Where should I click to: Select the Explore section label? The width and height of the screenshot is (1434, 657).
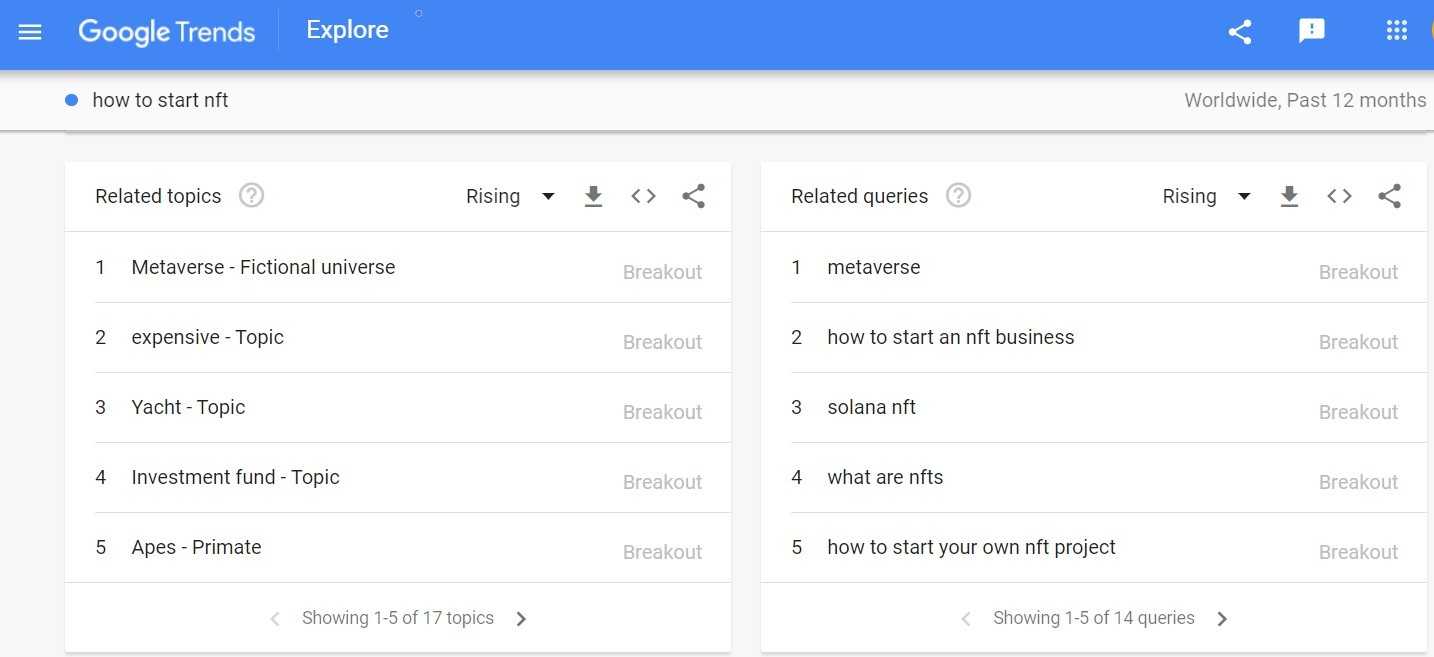point(347,30)
